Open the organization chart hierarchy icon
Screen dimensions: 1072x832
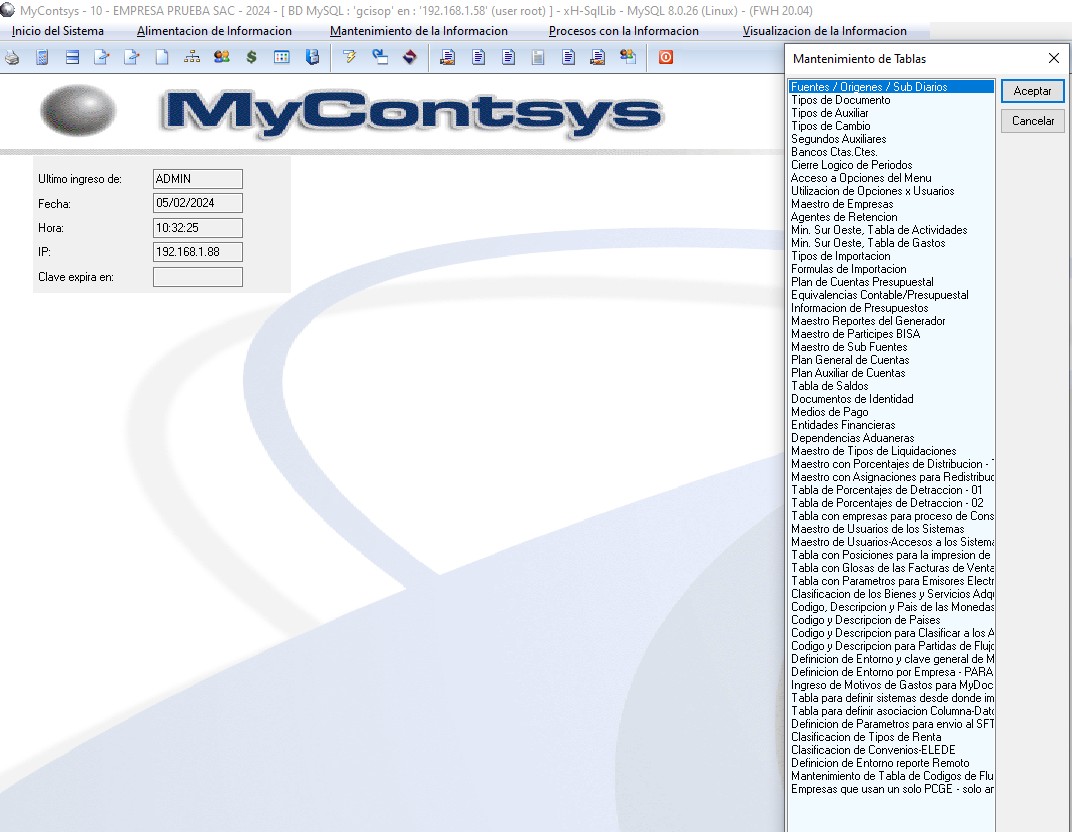click(x=191, y=58)
